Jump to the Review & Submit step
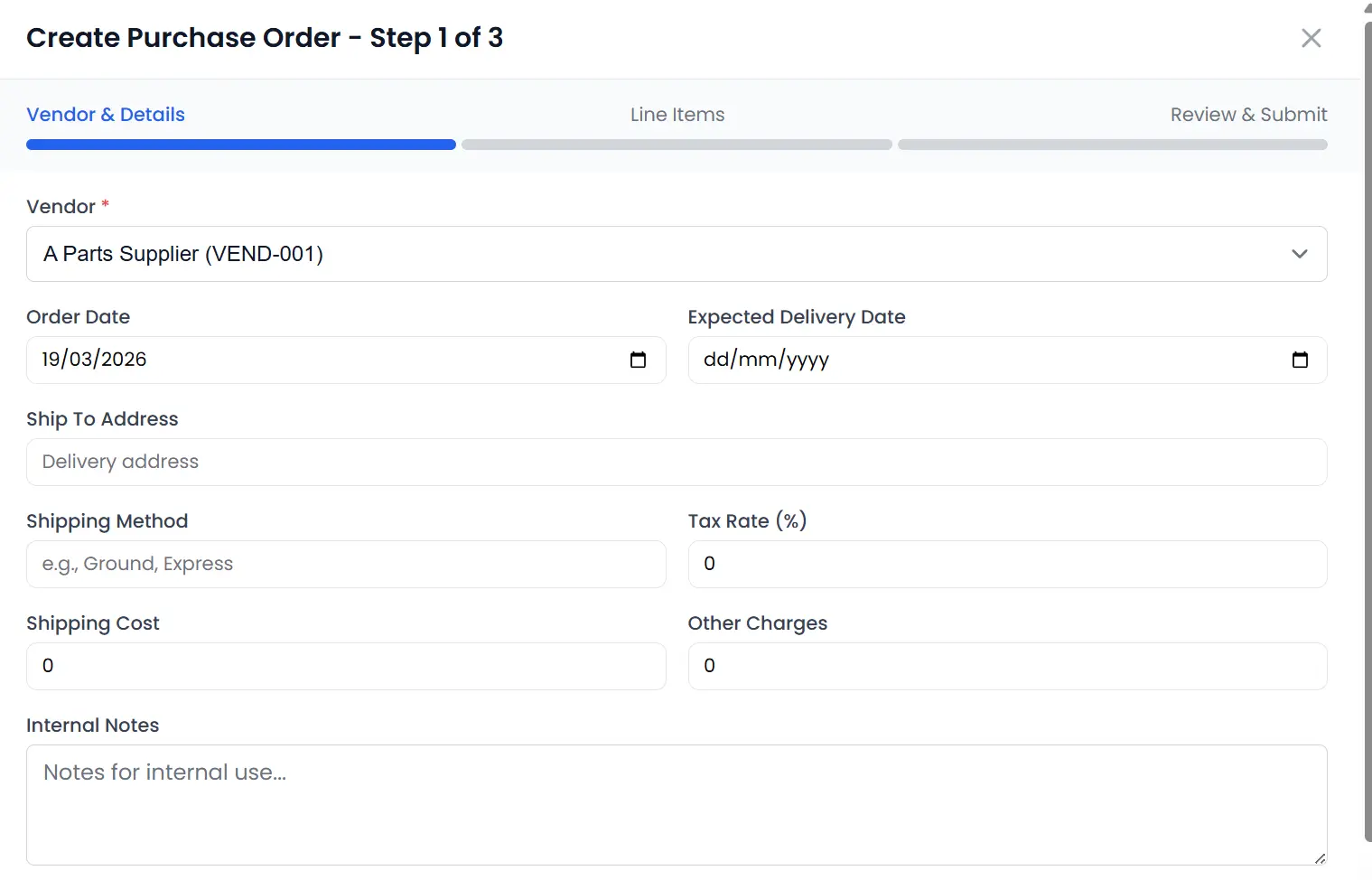 click(x=1248, y=115)
